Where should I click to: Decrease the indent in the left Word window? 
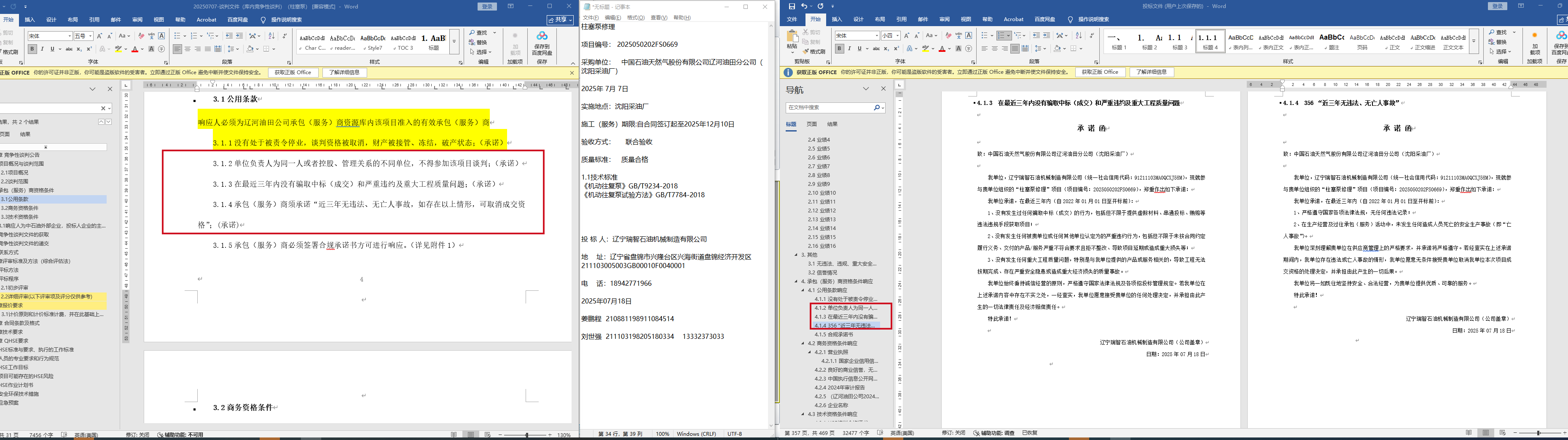[229, 36]
